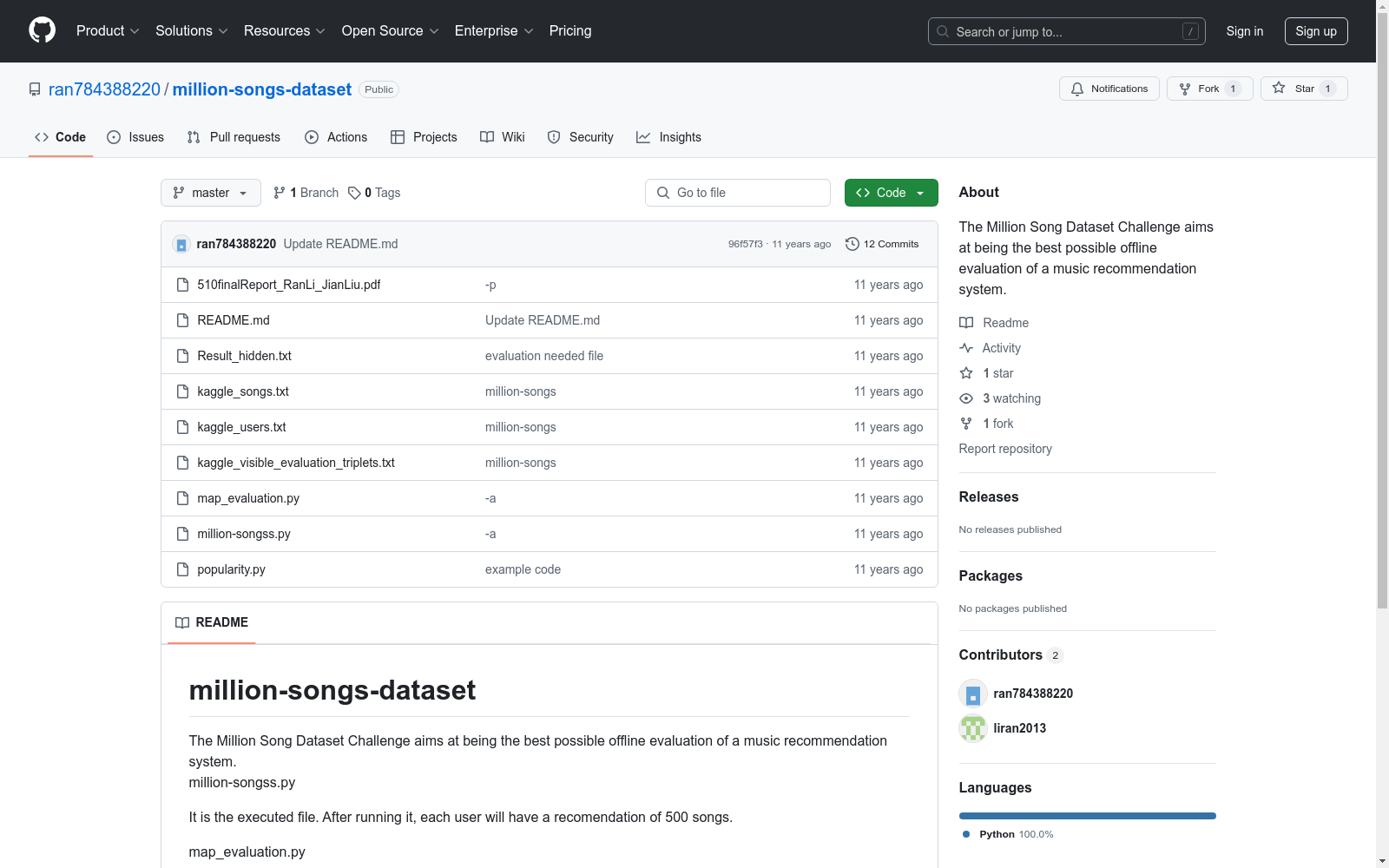Open the kaggle_songs.txt file

pyautogui.click(x=243, y=391)
